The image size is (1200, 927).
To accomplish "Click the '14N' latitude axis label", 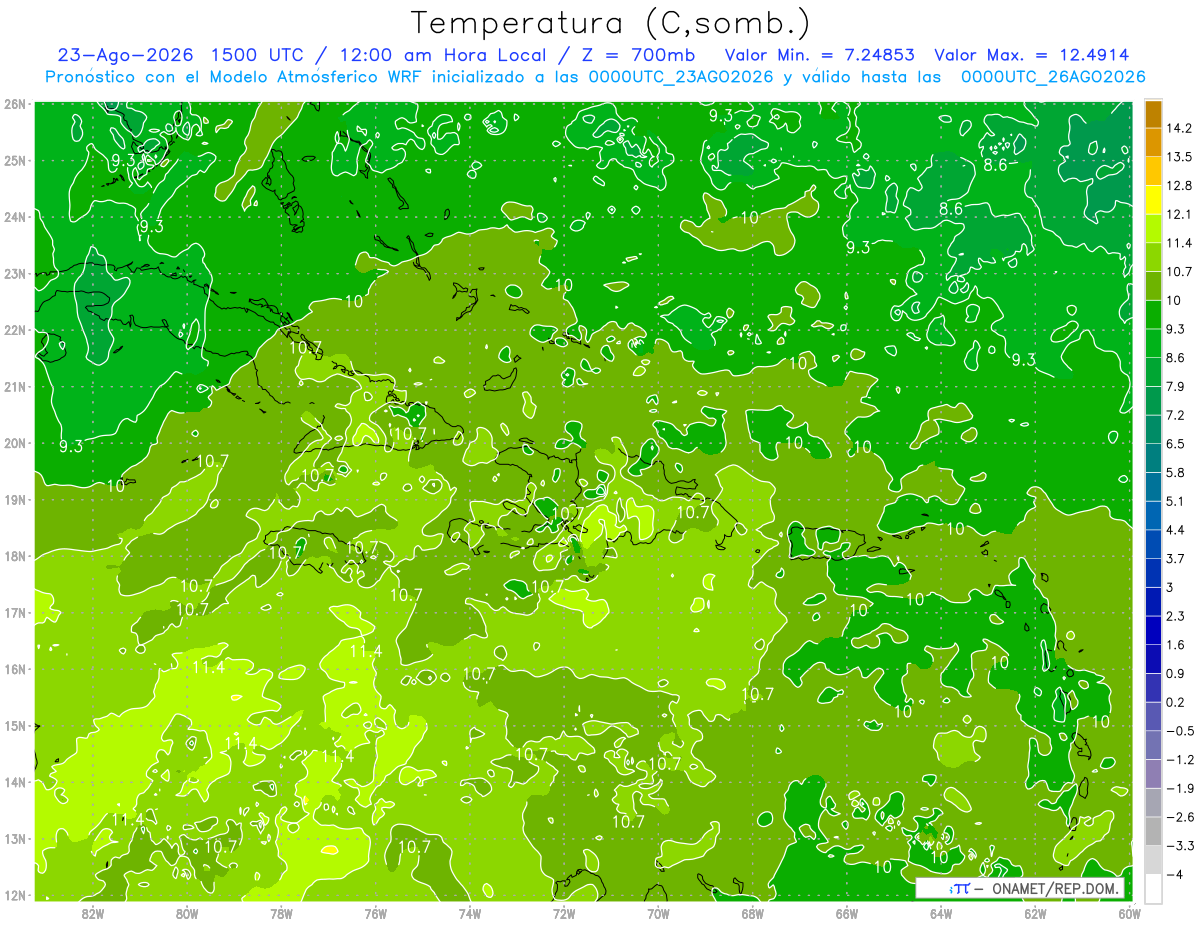I will [14, 782].
